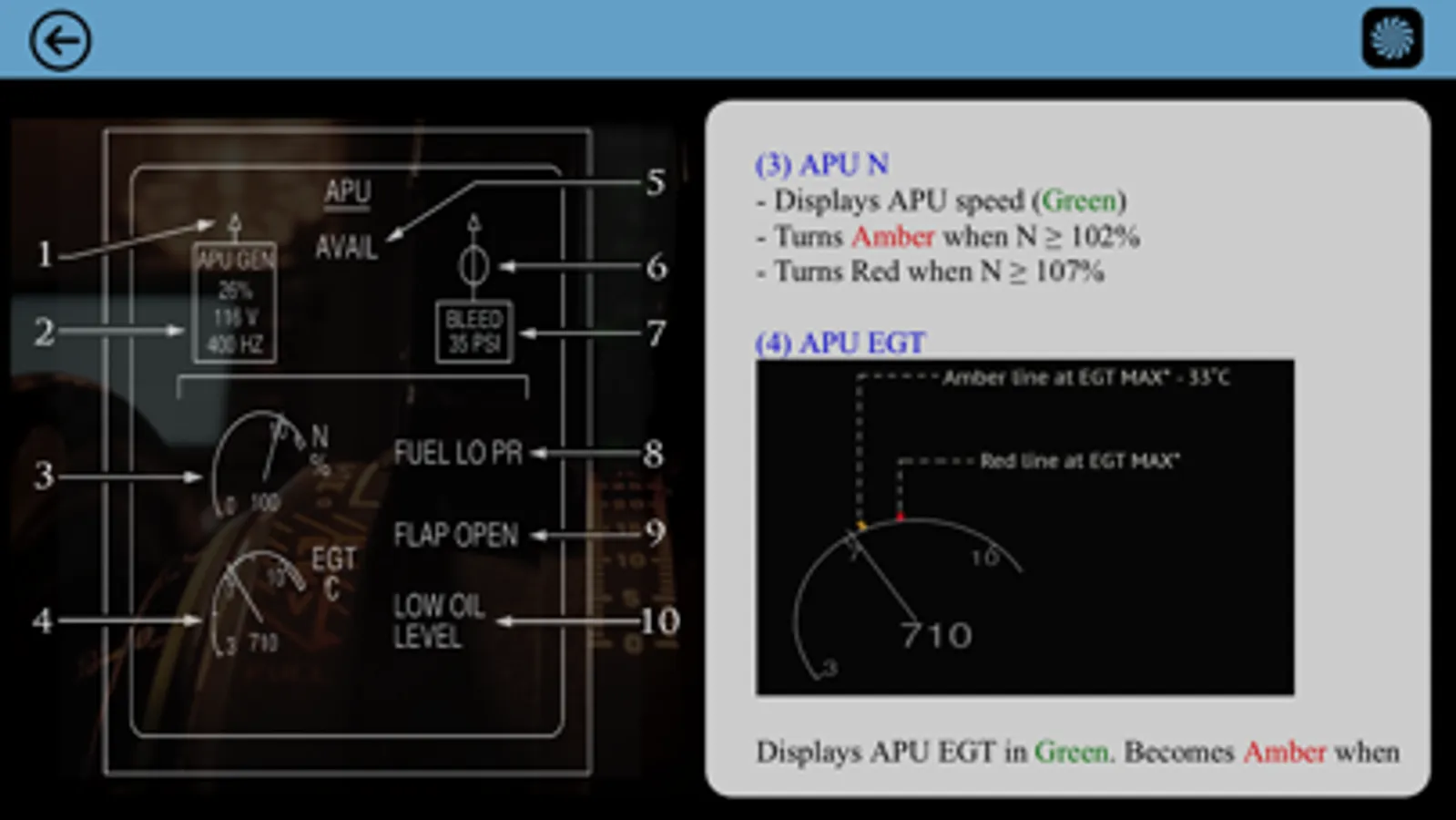Screen dimensions: 1456x820
Task: Click the APU page diagram image
Action: pyautogui.click(x=349, y=451)
